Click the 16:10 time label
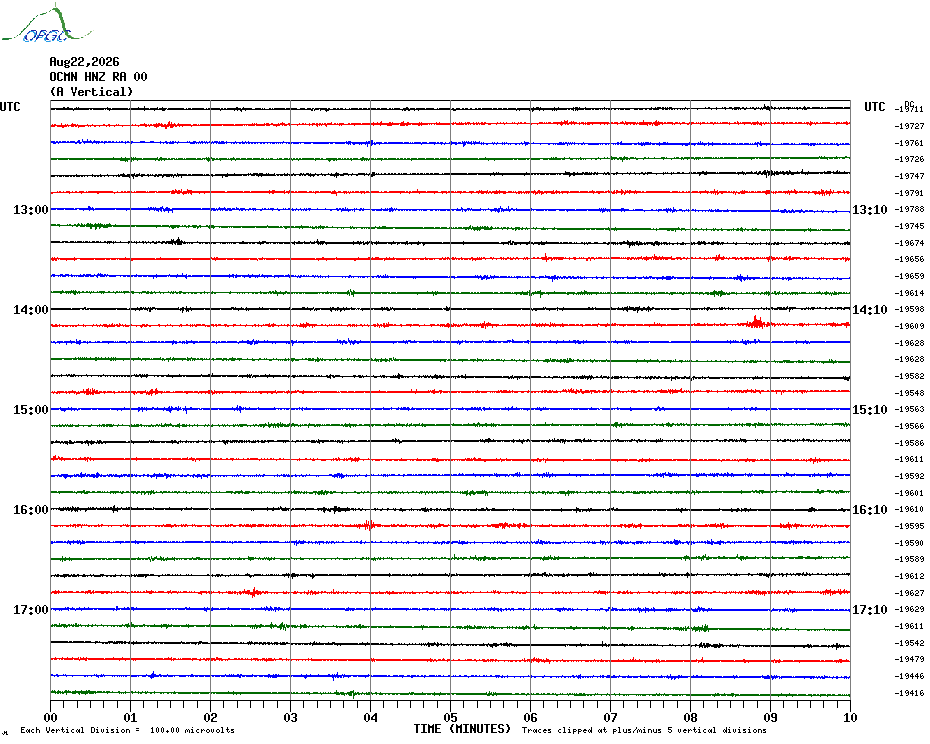The height and width of the screenshot is (744, 930). point(870,510)
